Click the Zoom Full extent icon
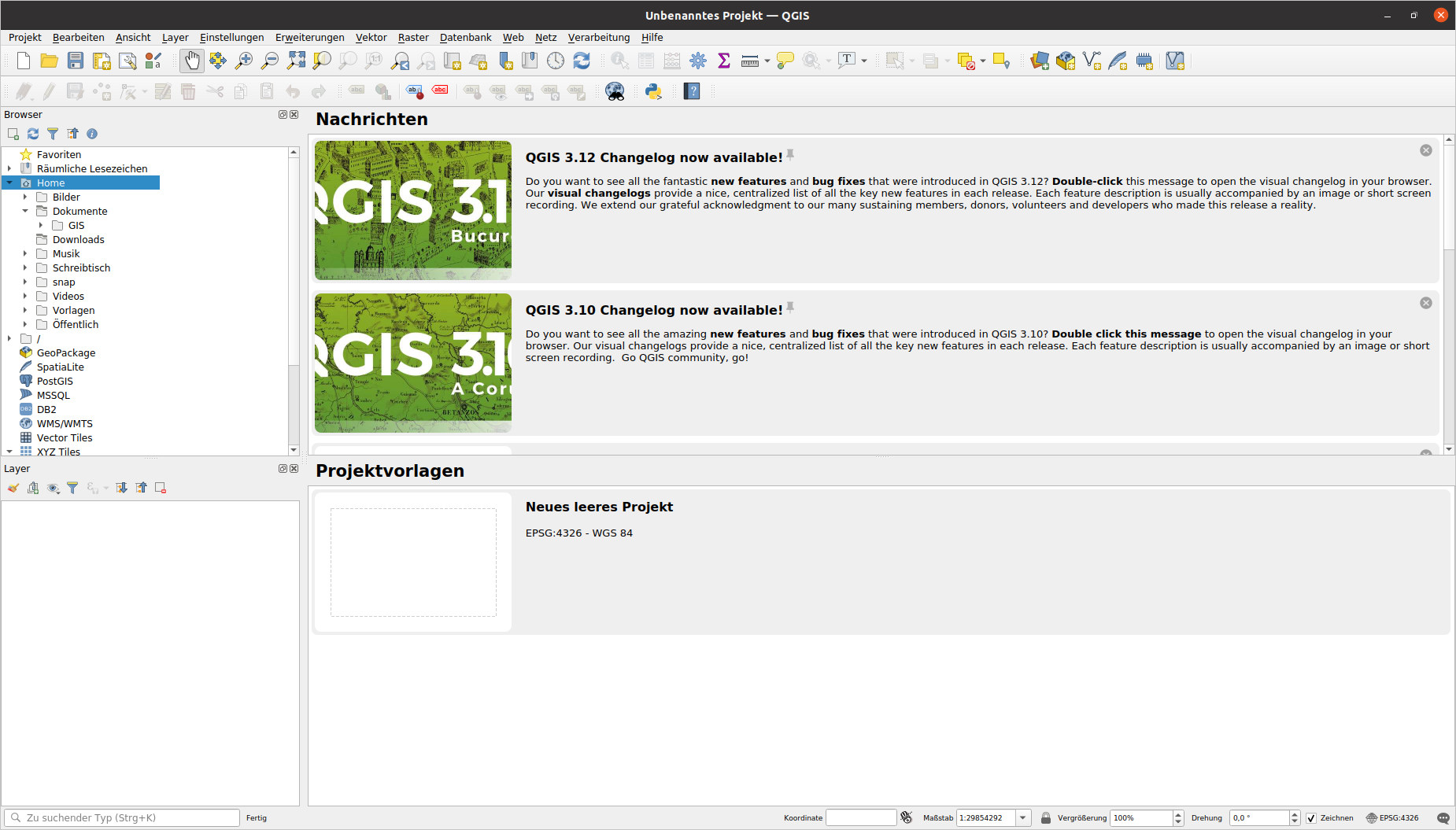This screenshot has width=1456, height=830. (296, 61)
